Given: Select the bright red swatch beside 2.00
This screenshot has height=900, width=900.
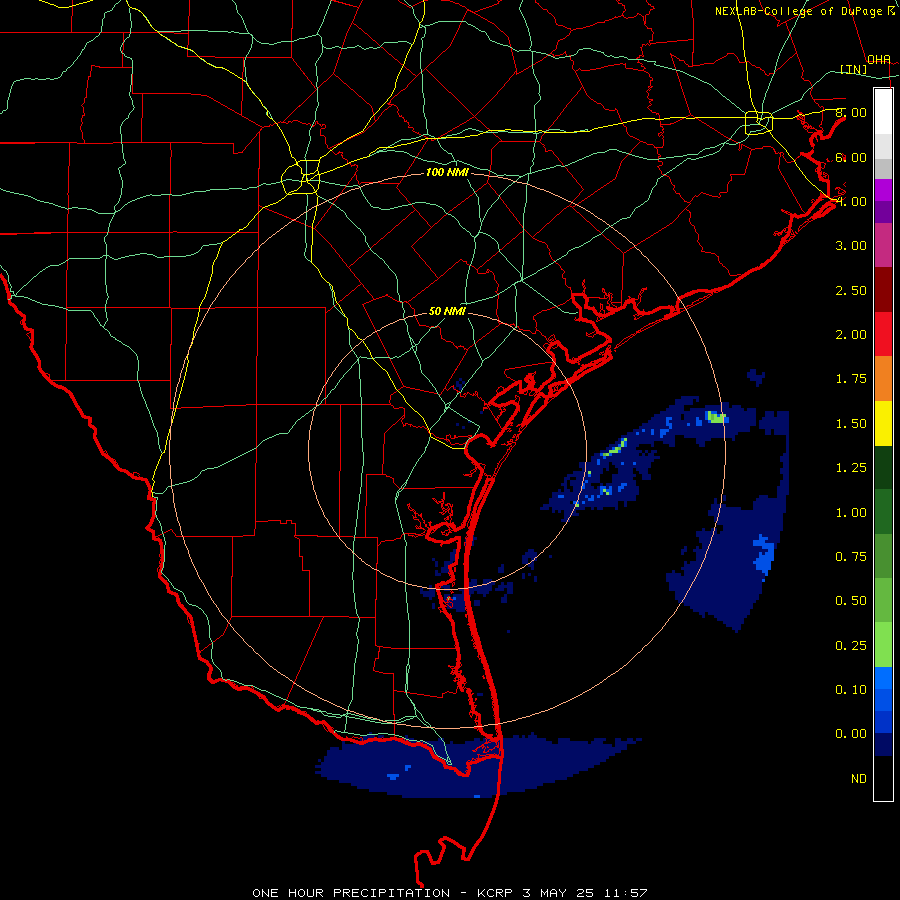Looking at the screenshot, I should click(x=883, y=334).
